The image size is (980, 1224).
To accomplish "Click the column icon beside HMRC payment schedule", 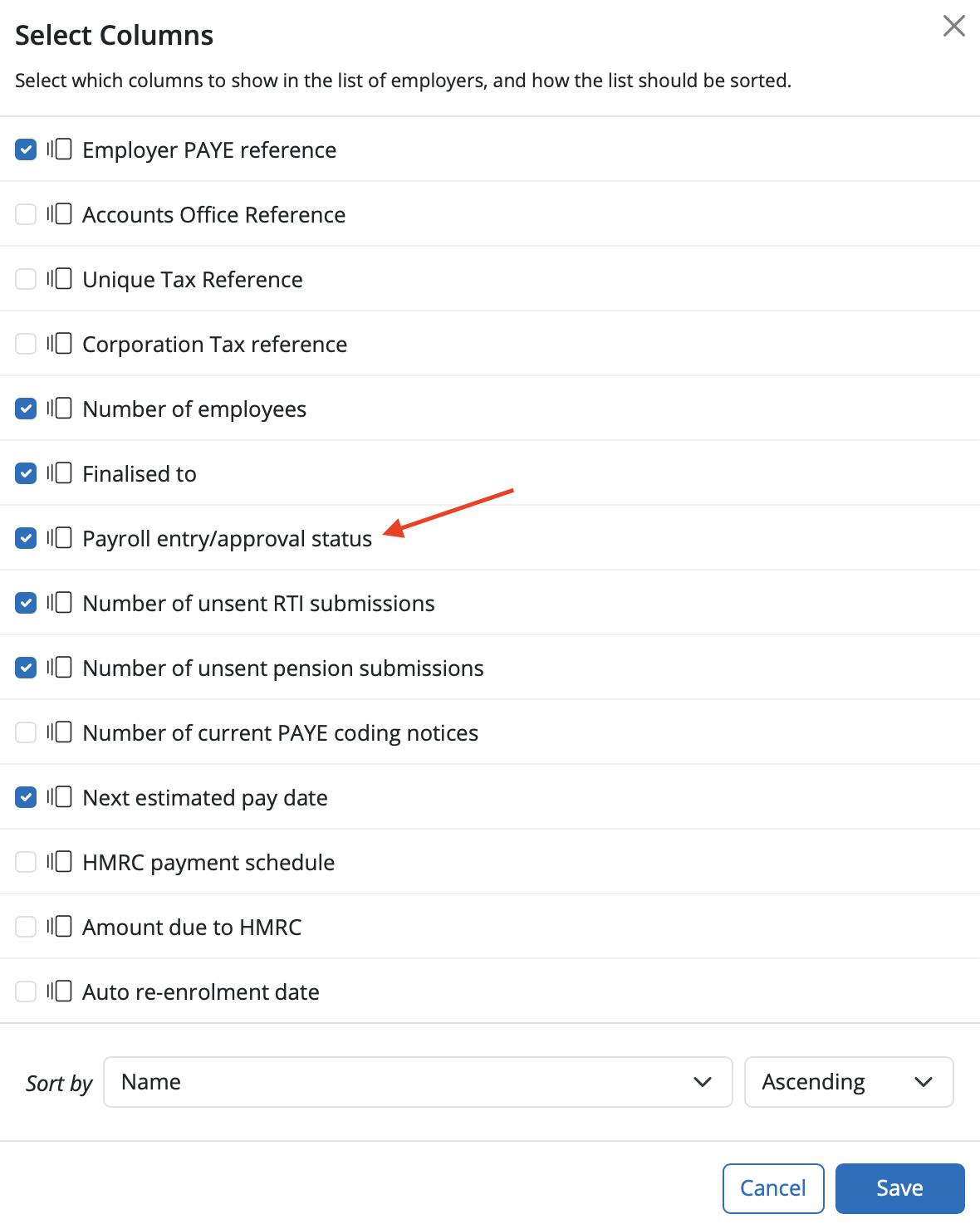I will (59, 862).
